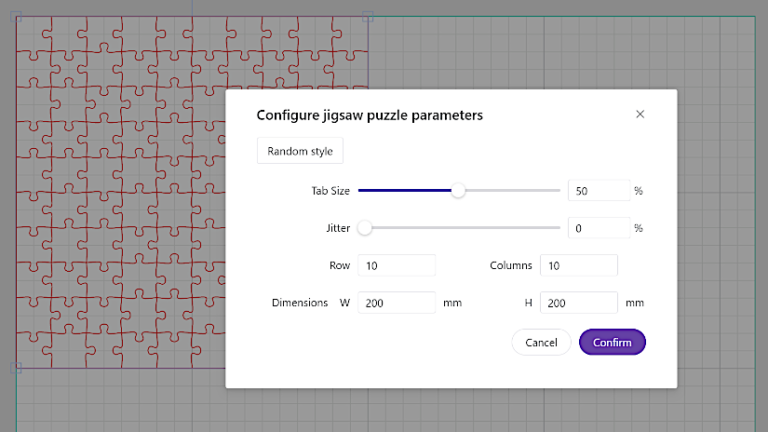
Task: Click the puzzle's bottom-left selection handle
Action: (16, 368)
